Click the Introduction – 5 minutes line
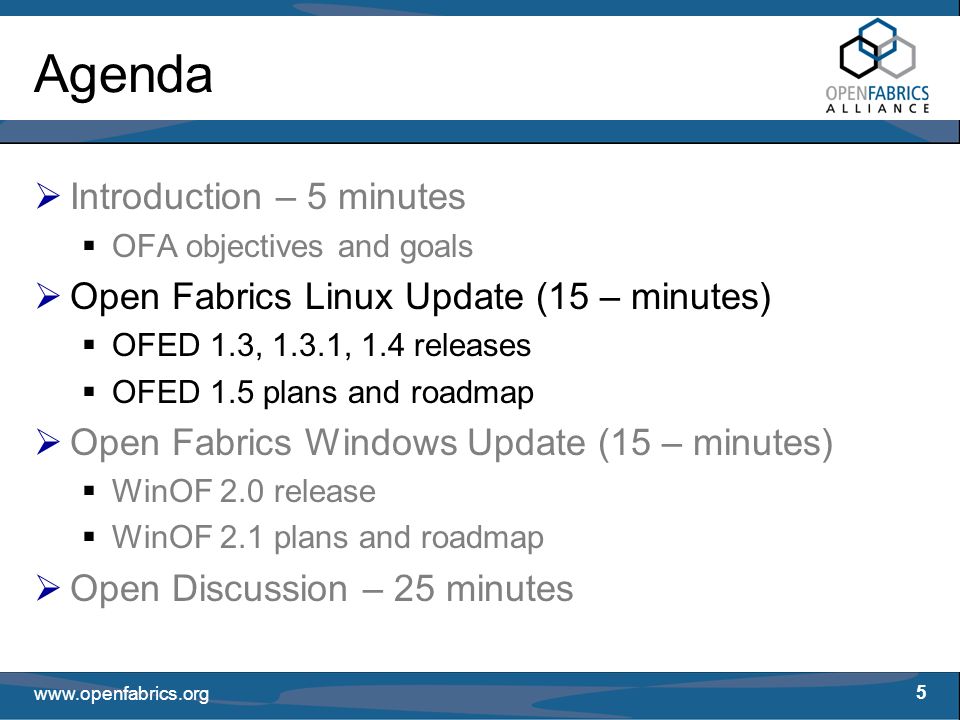 [268, 197]
